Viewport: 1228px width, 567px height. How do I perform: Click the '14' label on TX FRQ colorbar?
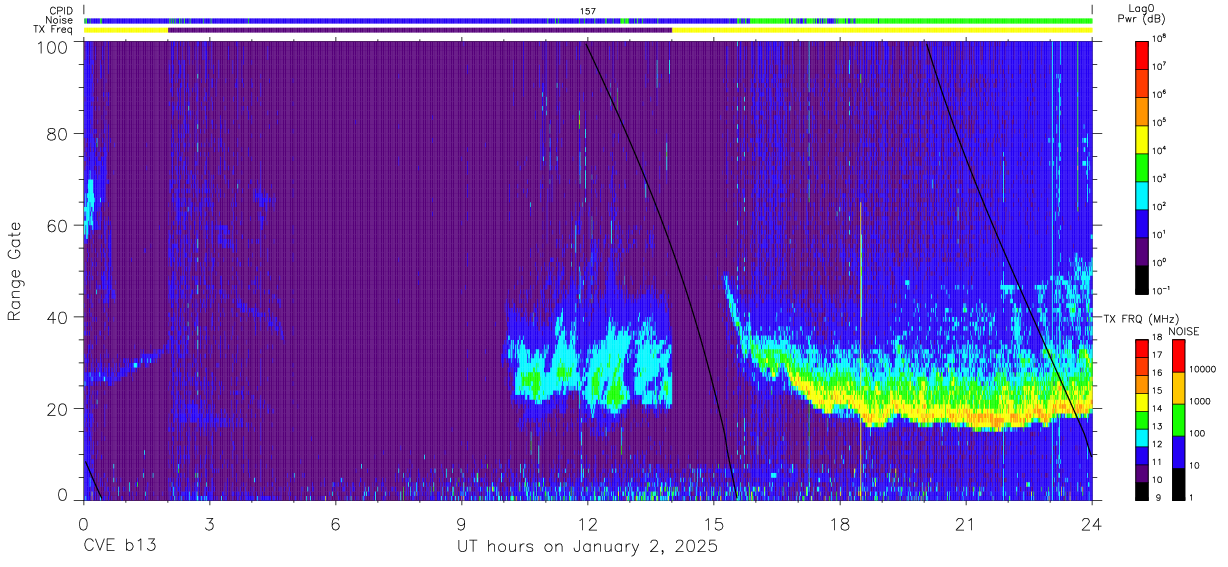pos(1159,409)
